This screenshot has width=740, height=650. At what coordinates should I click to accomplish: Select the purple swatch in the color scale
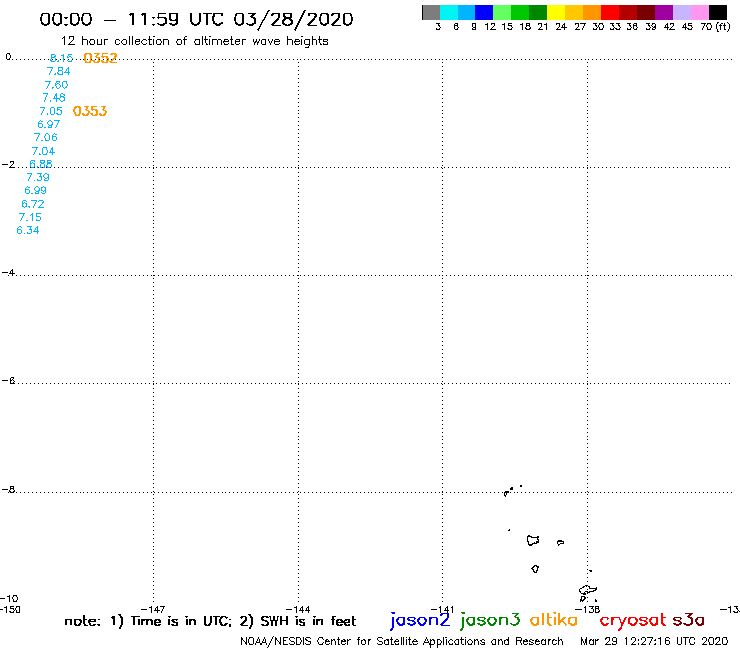click(664, 12)
